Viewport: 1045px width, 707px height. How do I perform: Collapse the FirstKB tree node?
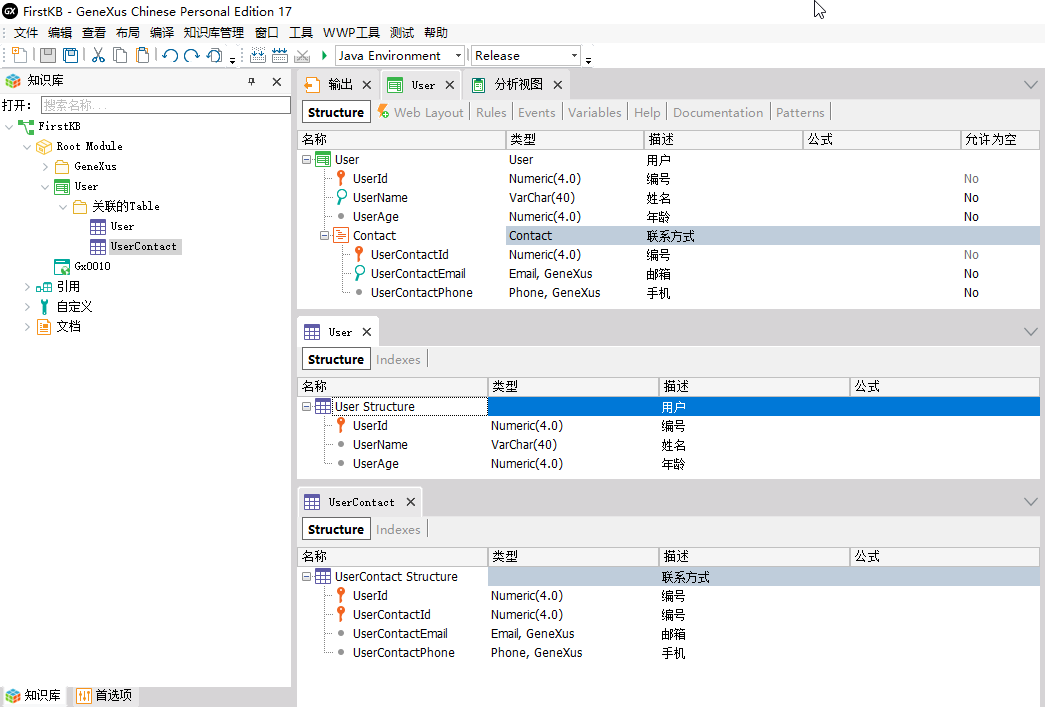click(x=9, y=126)
